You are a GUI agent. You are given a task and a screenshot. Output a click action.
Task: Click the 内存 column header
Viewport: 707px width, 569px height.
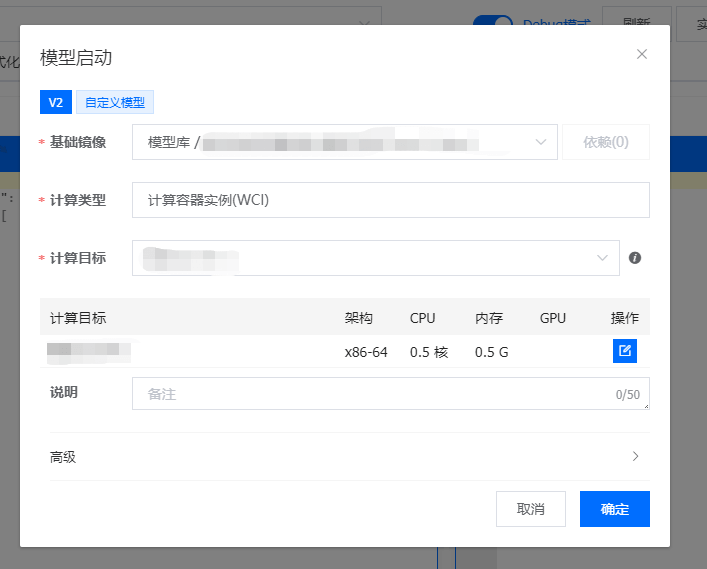tap(489, 318)
